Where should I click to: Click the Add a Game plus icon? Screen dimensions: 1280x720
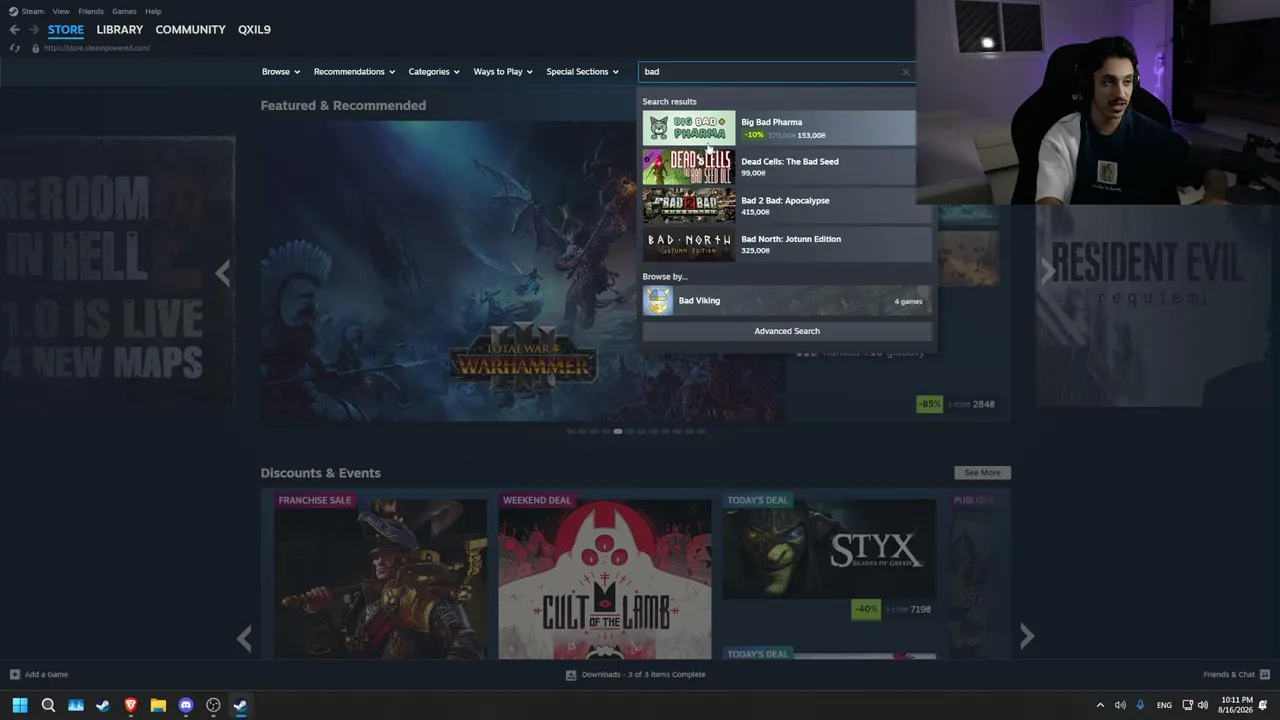(15, 674)
